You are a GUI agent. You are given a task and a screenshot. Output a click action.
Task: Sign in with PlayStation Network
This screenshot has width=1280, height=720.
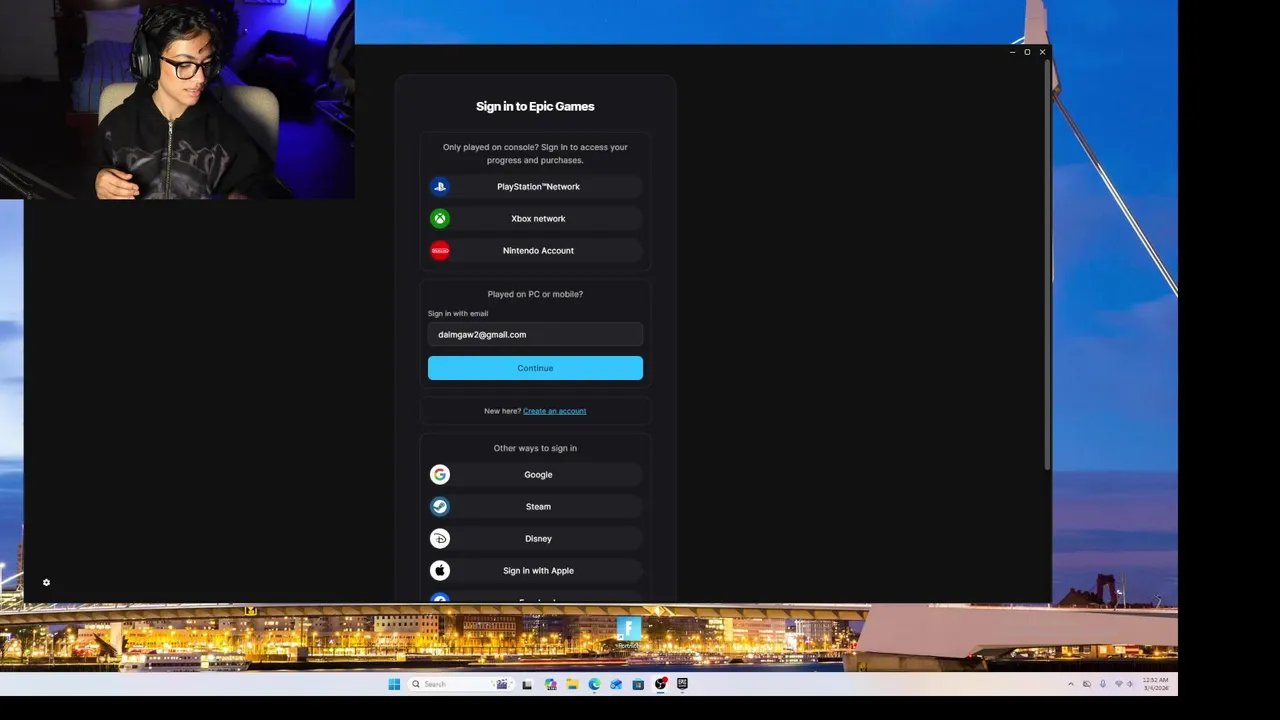(x=535, y=186)
